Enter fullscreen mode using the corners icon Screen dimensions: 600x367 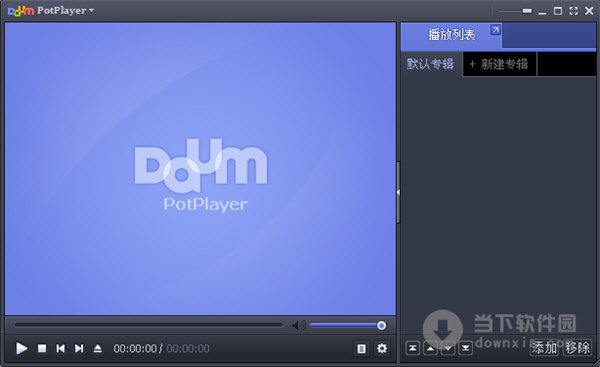573,11
